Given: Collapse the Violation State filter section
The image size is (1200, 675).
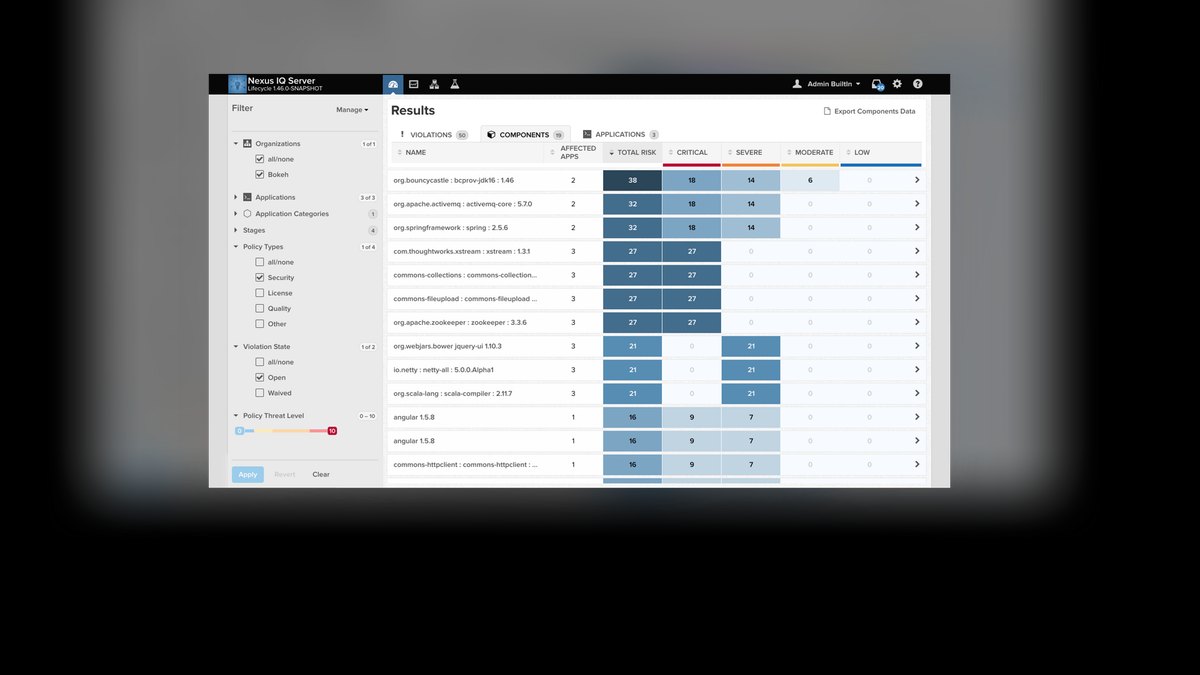Looking at the screenshot, I should tap(236, 347).
